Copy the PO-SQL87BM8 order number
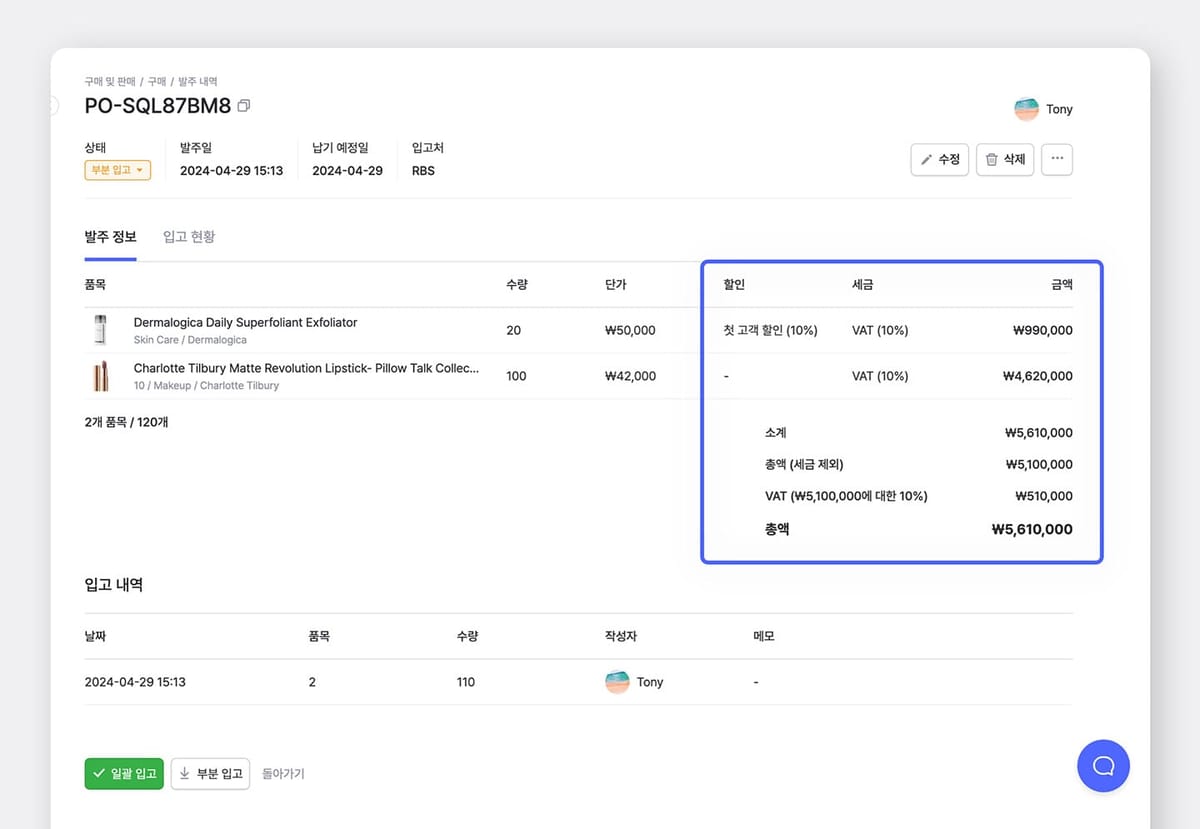 (x=244, y=106)
